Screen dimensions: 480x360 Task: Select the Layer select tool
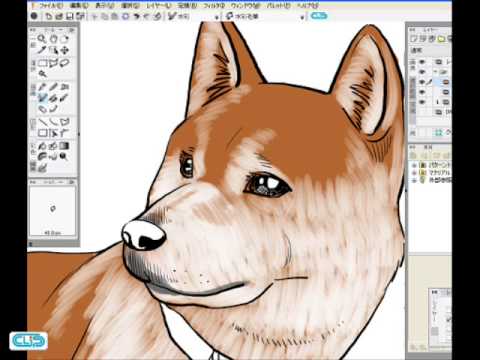pos(53,50)
